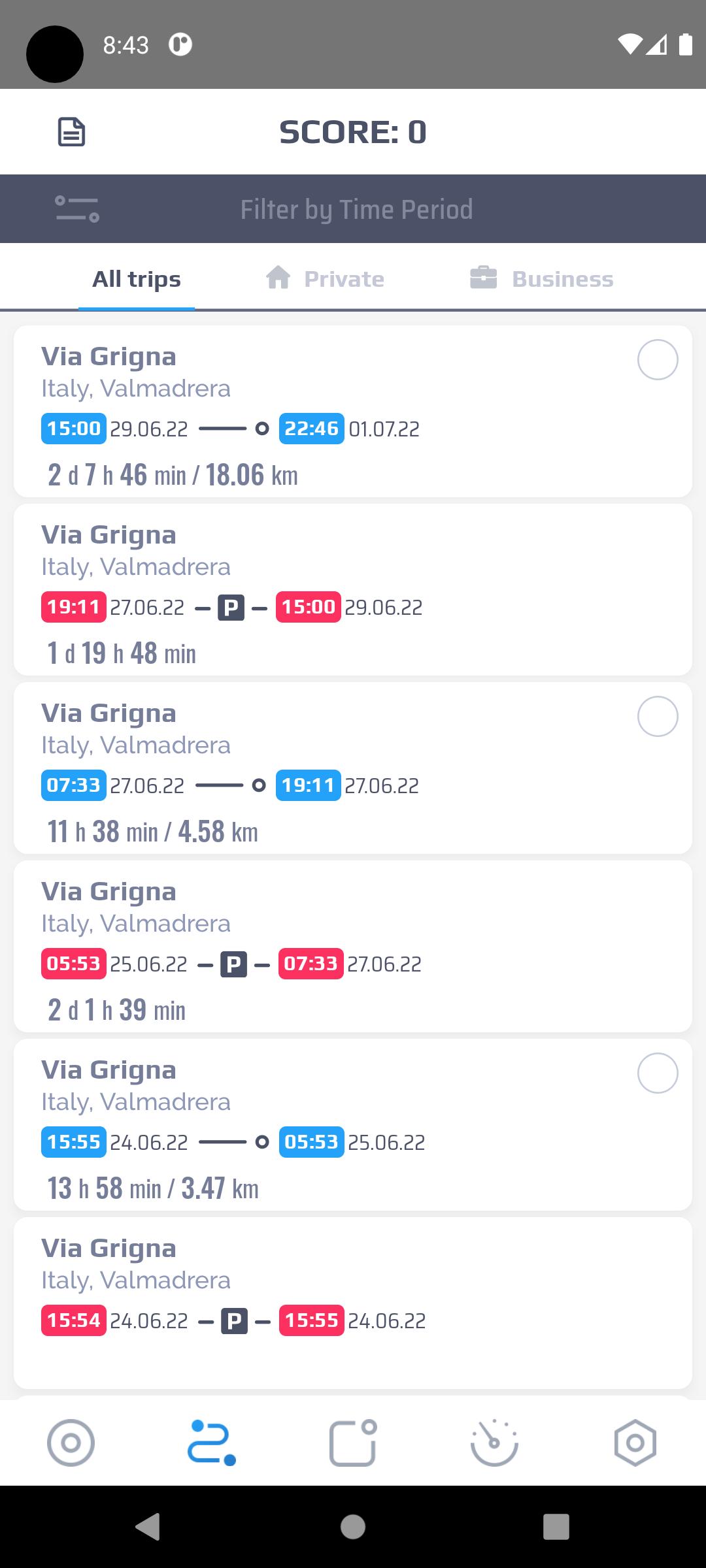This screenshot has height=1568, width=706.
Task: Select the 4.58 km trip circle
Action: (658, 717)
